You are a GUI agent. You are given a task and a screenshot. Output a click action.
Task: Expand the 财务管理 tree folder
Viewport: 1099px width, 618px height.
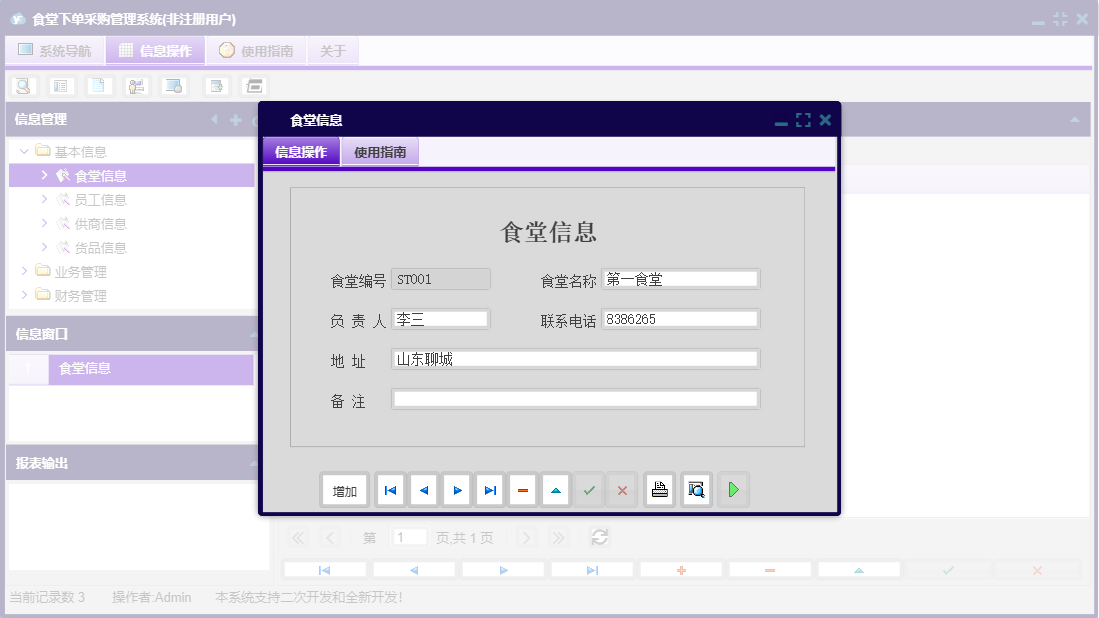point(25,296)
